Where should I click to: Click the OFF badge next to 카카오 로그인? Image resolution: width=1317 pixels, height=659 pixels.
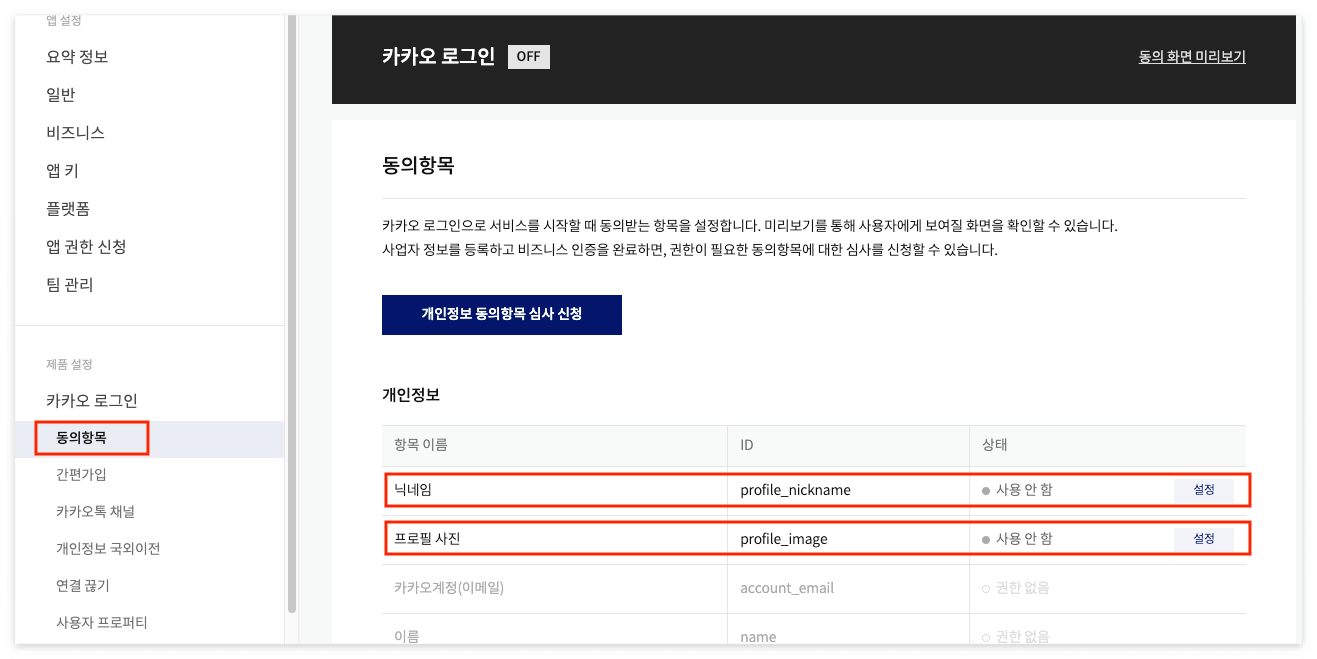(529, 56)
